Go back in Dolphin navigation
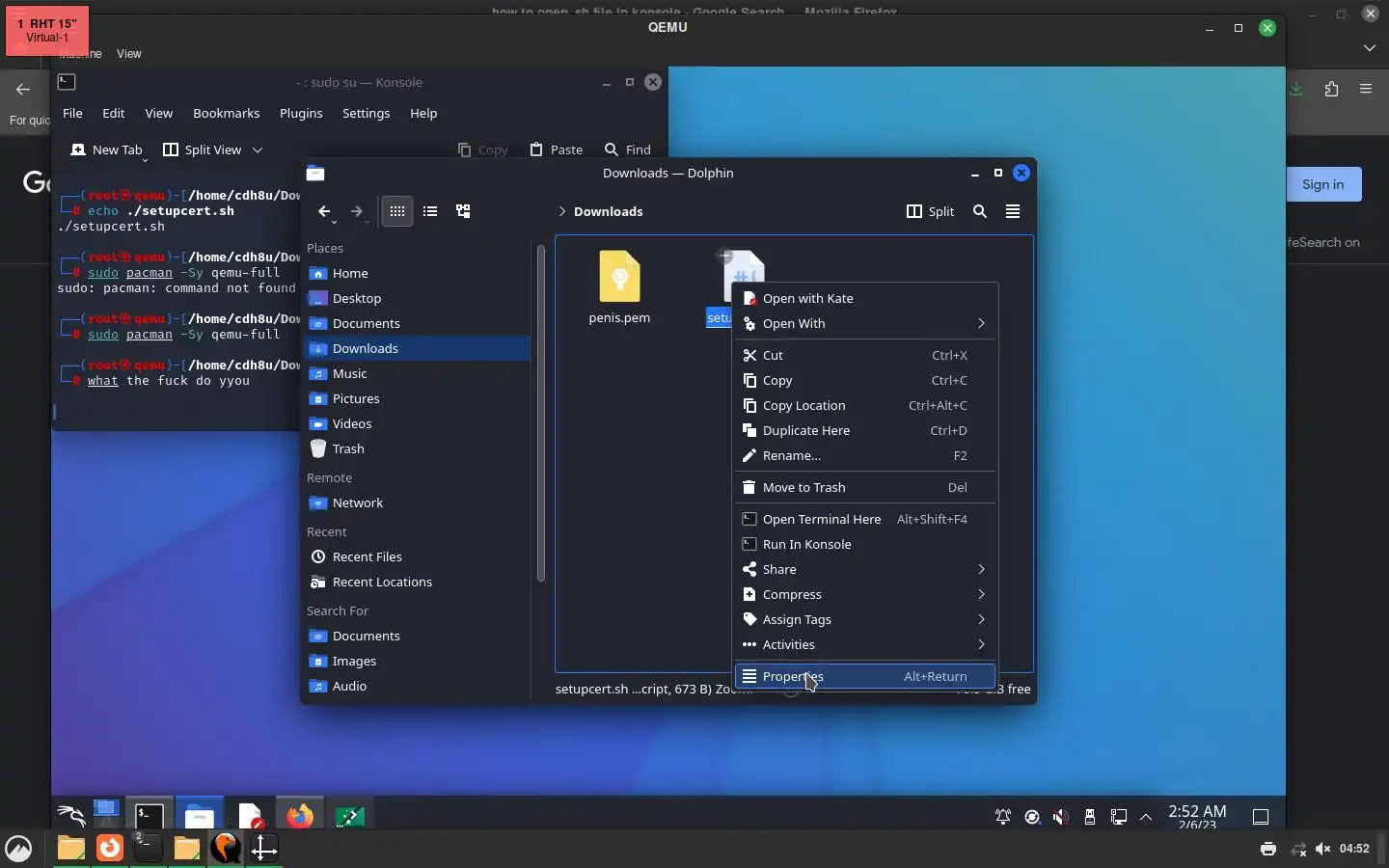 [324, 211]
